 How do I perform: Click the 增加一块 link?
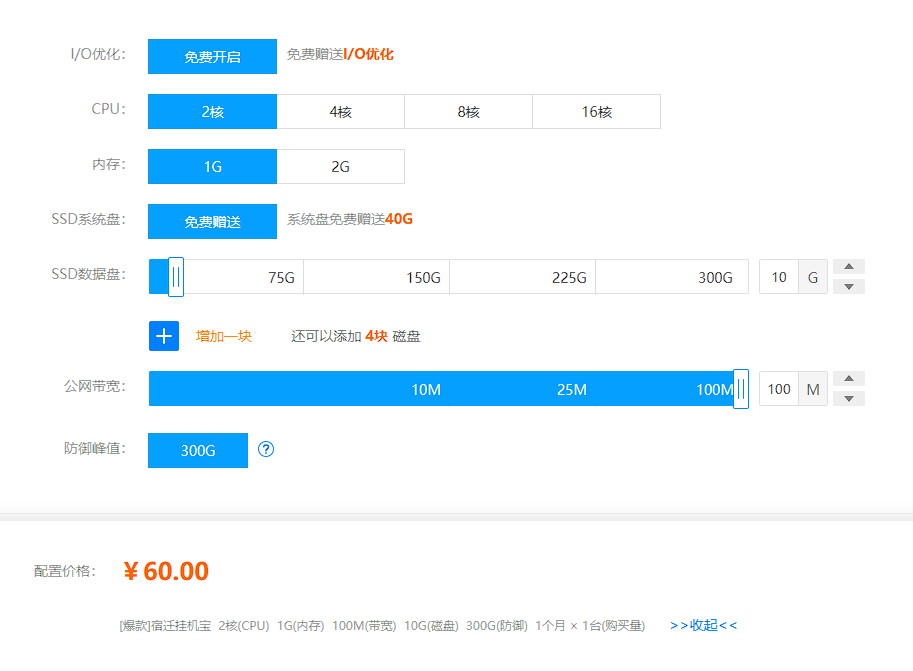pos(224,336)
